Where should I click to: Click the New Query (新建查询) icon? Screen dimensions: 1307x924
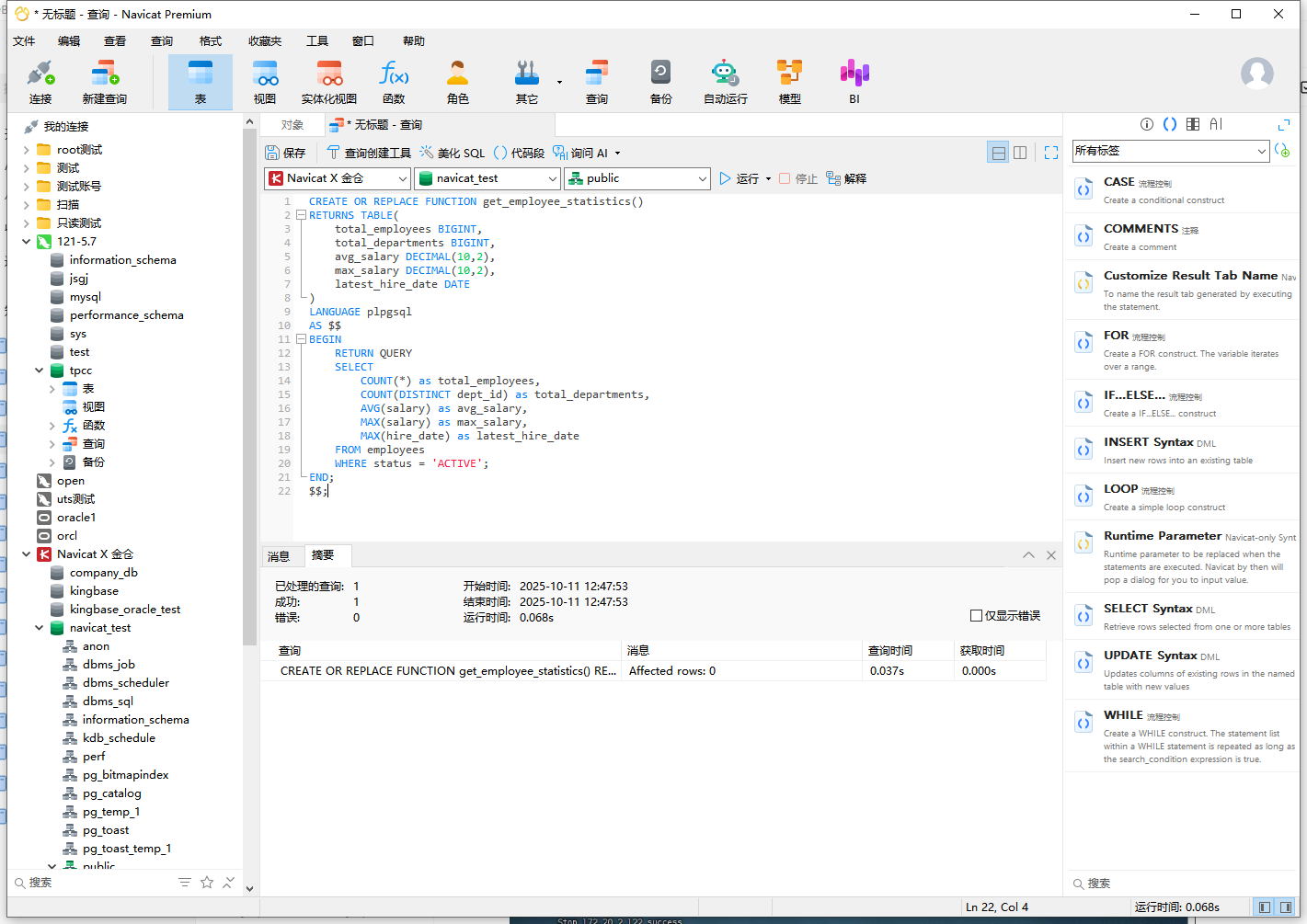104,81
